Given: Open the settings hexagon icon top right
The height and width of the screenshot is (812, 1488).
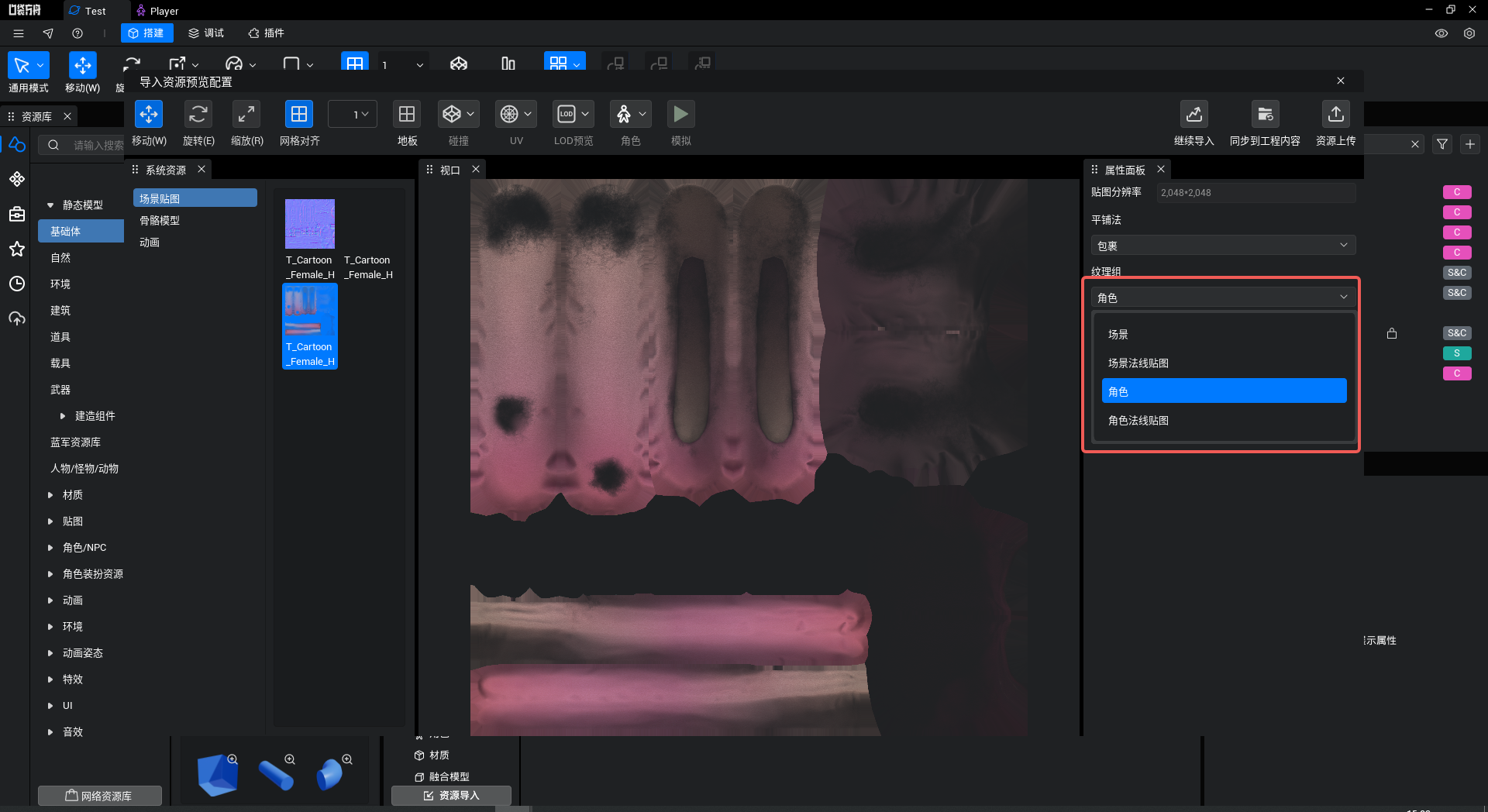Looking at the screenshot, I should tap(1469, 33).
